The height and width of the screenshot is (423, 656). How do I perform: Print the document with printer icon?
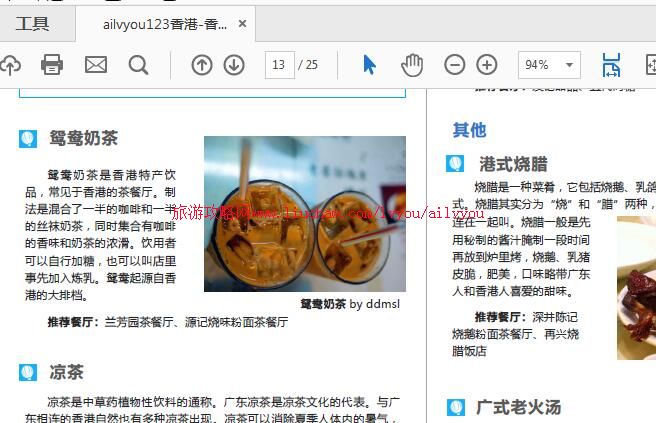(x=52, y=65)
